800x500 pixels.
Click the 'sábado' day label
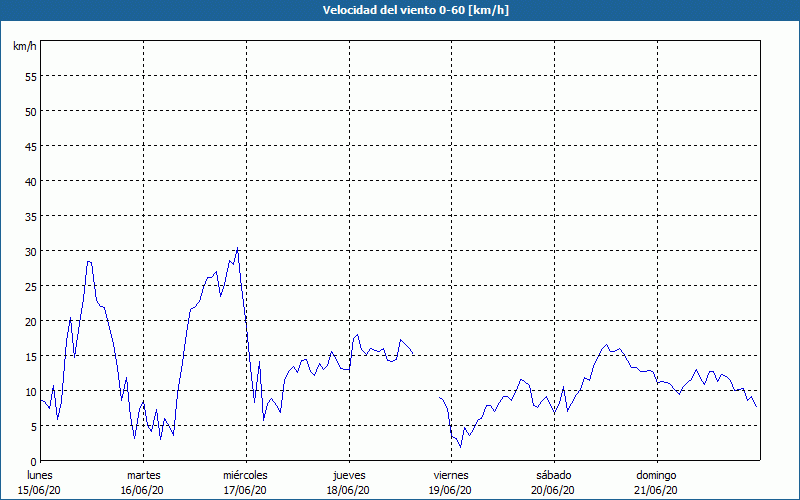[554, 475]
